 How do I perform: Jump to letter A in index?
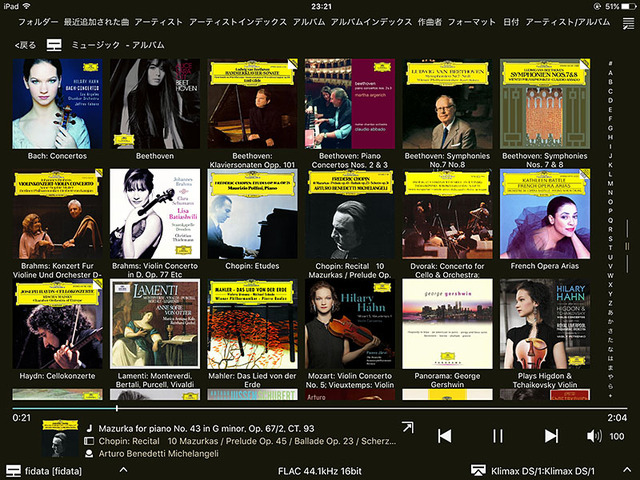610,73
